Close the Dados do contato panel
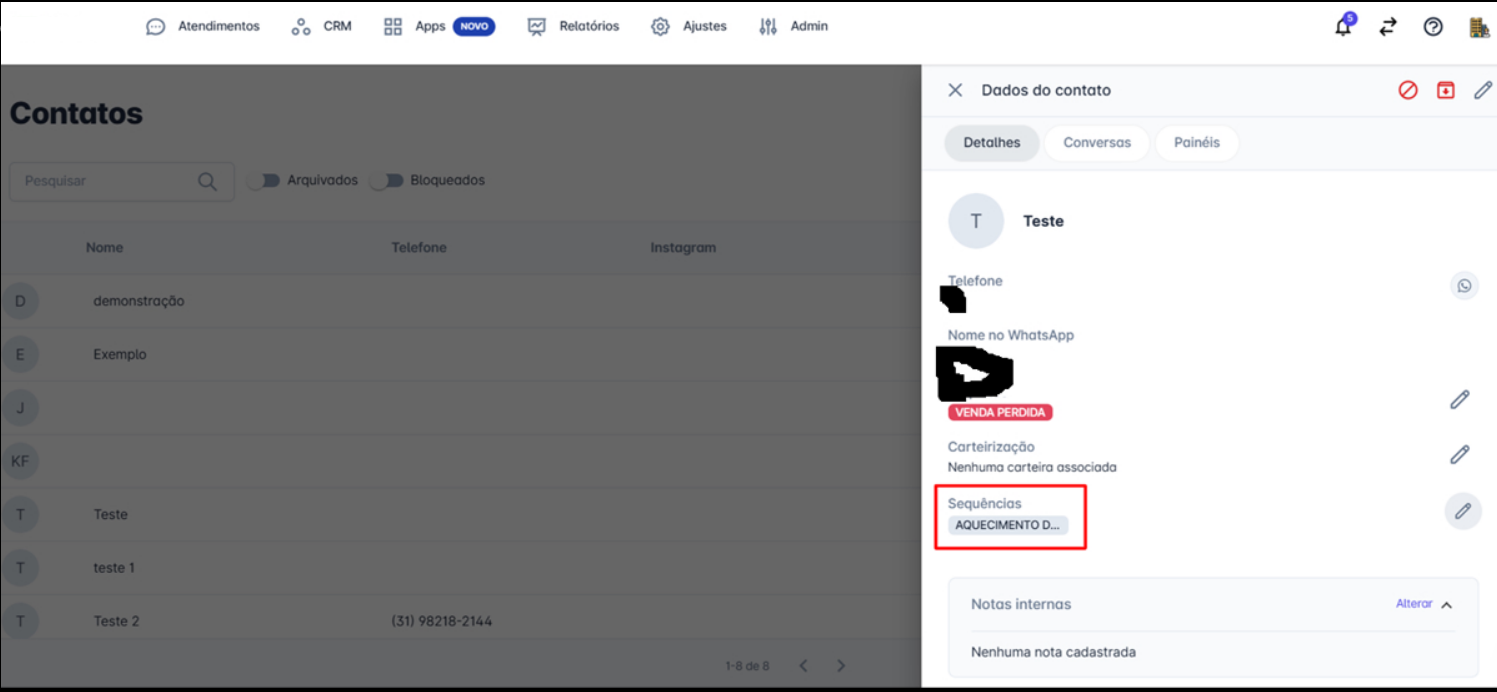Viewport: 1497px width, 692px height. point(955,90)
